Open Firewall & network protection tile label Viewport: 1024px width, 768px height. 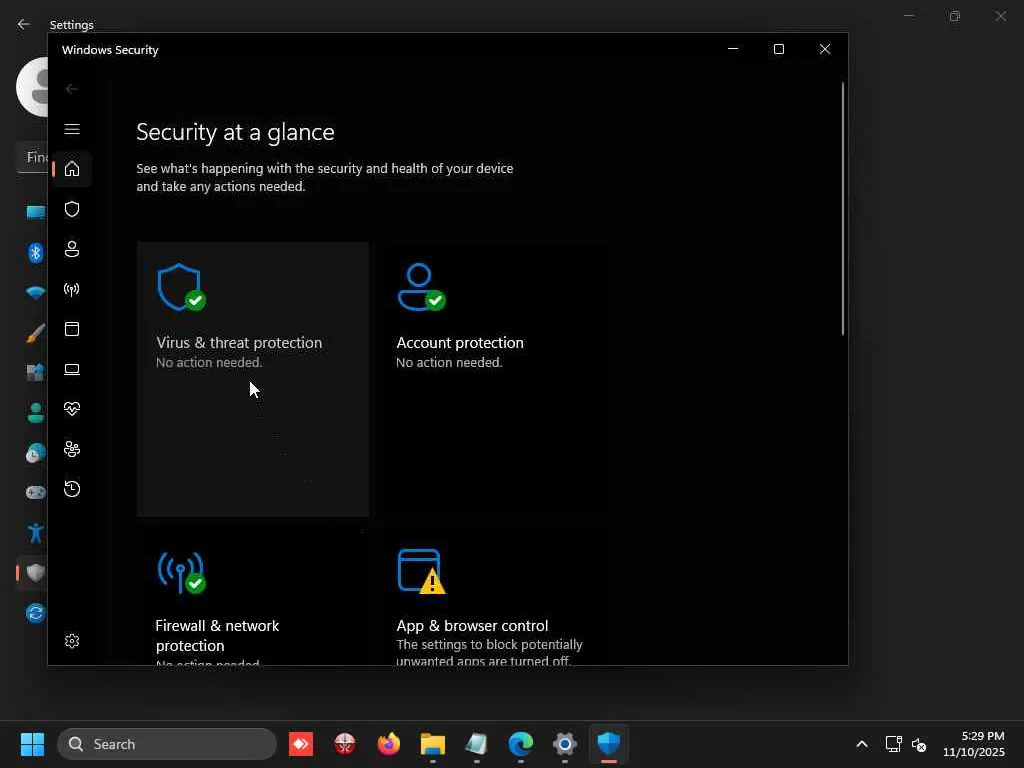[217, 635]
